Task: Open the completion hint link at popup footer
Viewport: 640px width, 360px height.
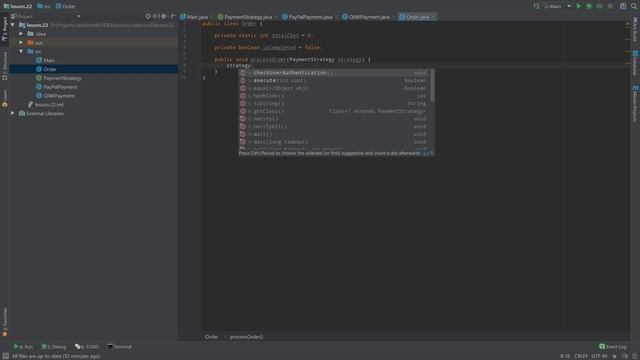Action: pyautogui.click(x=426, y=153)
